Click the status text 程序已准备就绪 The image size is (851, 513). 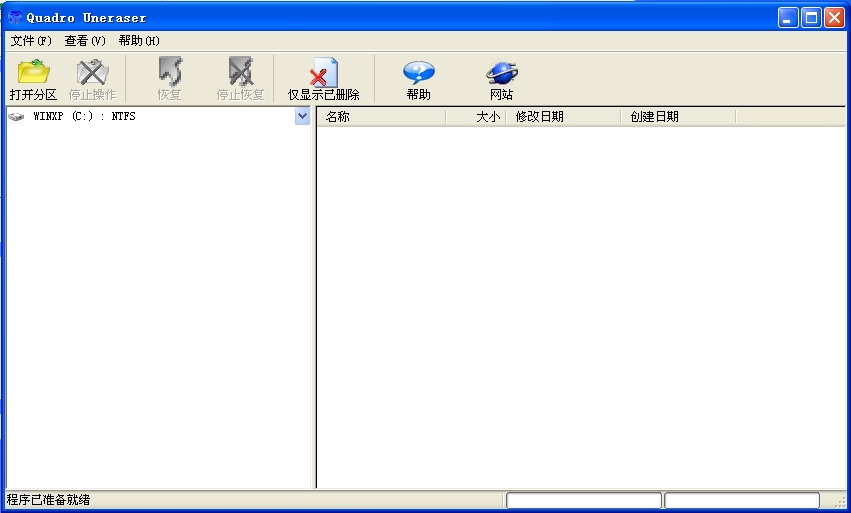point(48,499)
